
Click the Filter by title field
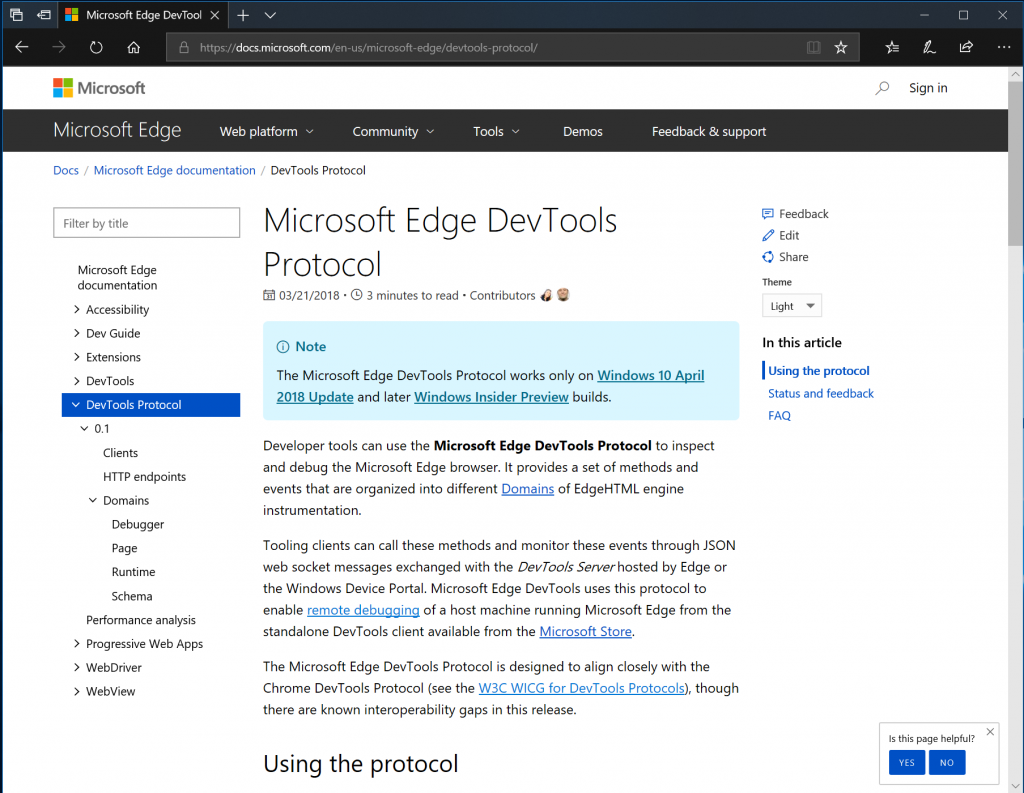[146, 223]
